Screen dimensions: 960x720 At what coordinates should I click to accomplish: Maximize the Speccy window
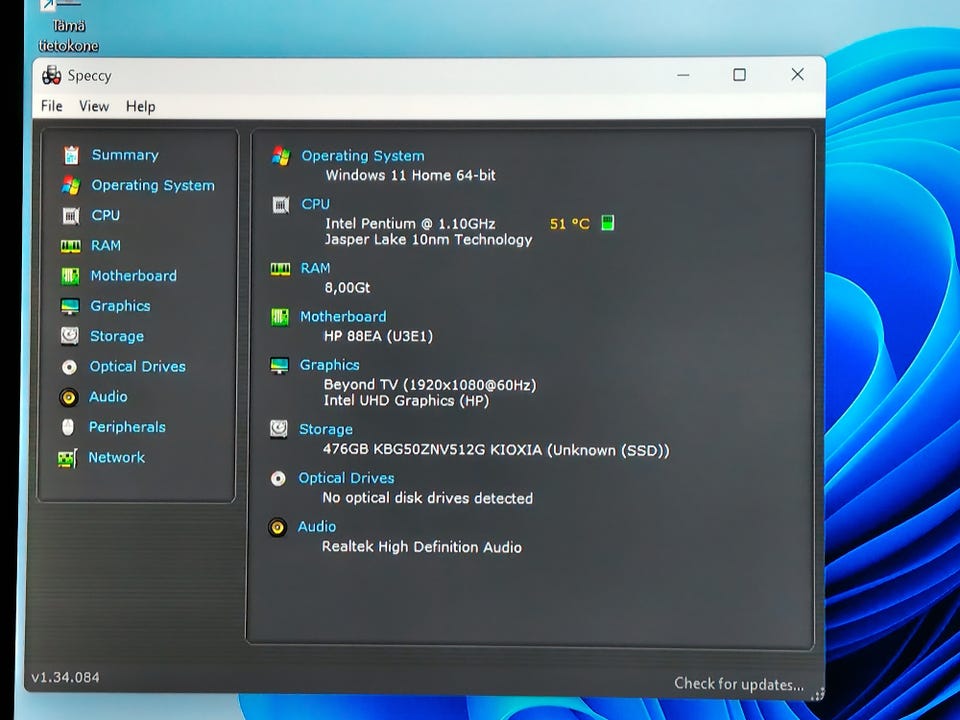740,75
